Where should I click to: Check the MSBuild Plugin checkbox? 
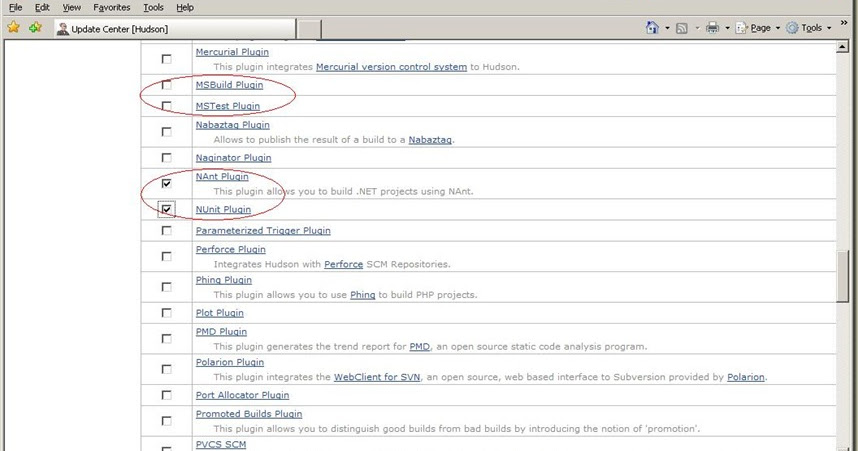pos(166,85)
